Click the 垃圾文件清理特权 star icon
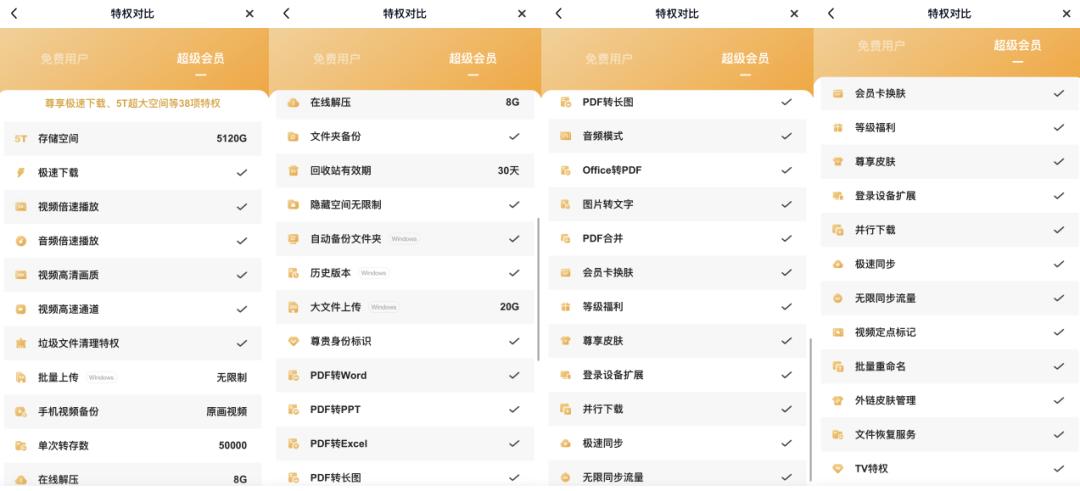 point(21,343)
